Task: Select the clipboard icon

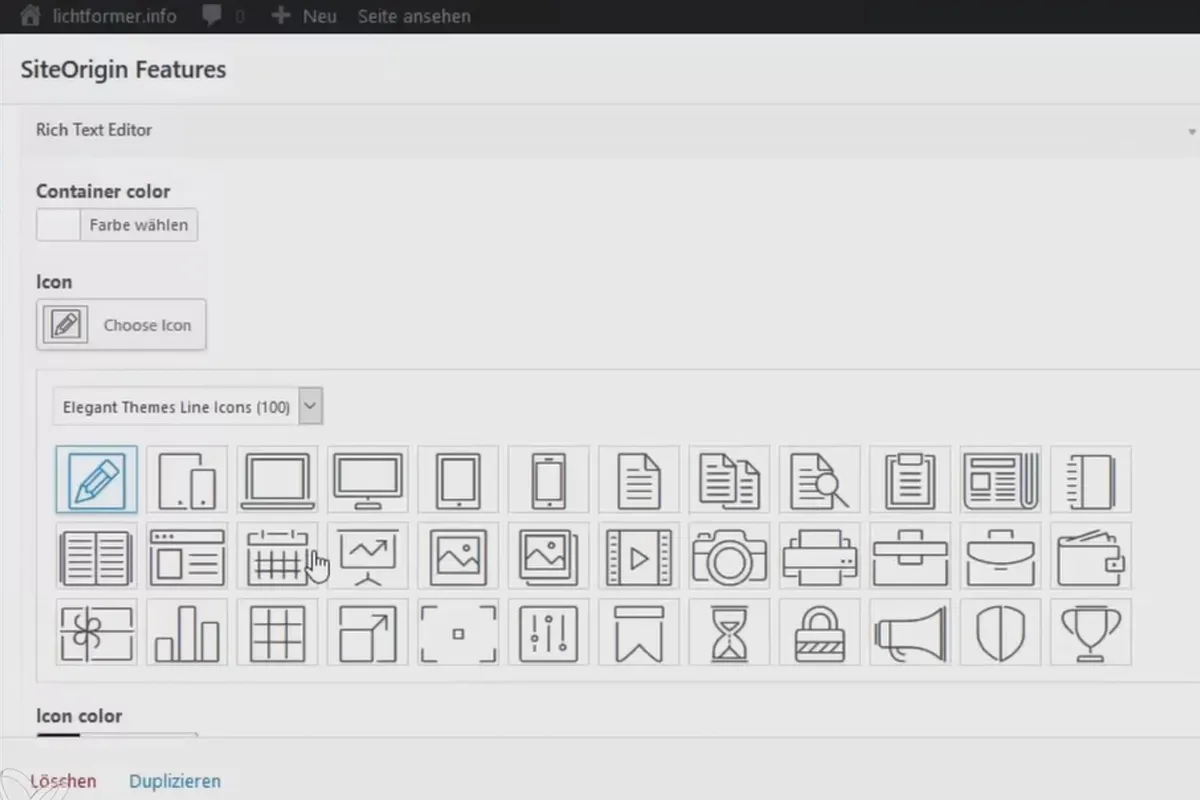Action: (910, 480)
